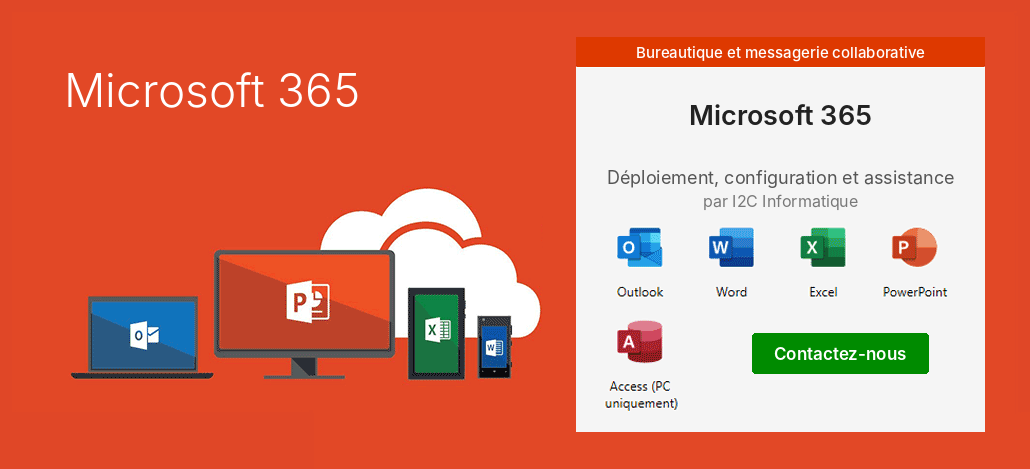Screen dimensions: 1030x469
Task: Click the "par I2C Informatique" text
Action: tap(780, 202)
